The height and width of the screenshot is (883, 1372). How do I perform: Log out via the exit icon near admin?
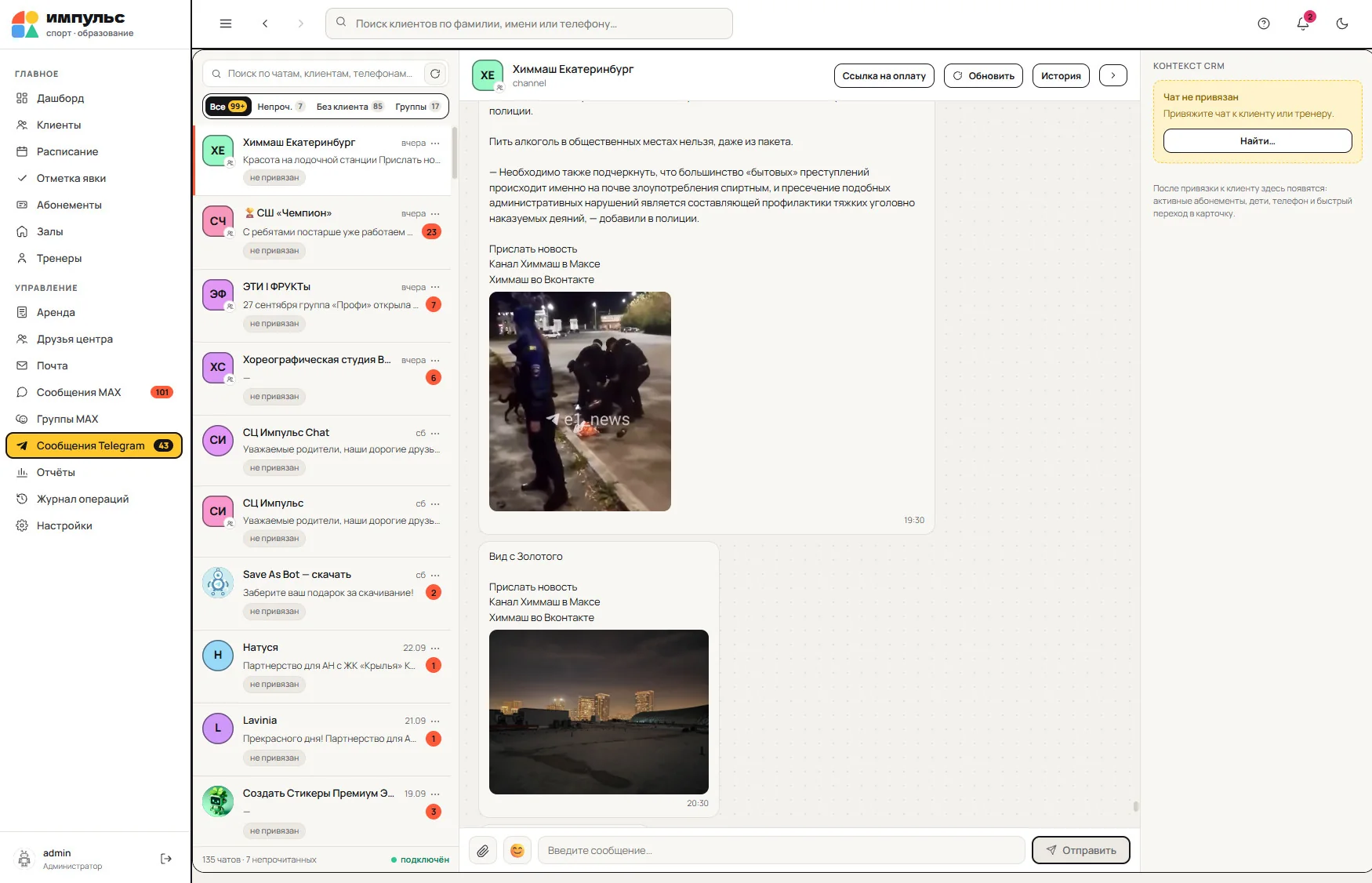(x=166, y=859)
